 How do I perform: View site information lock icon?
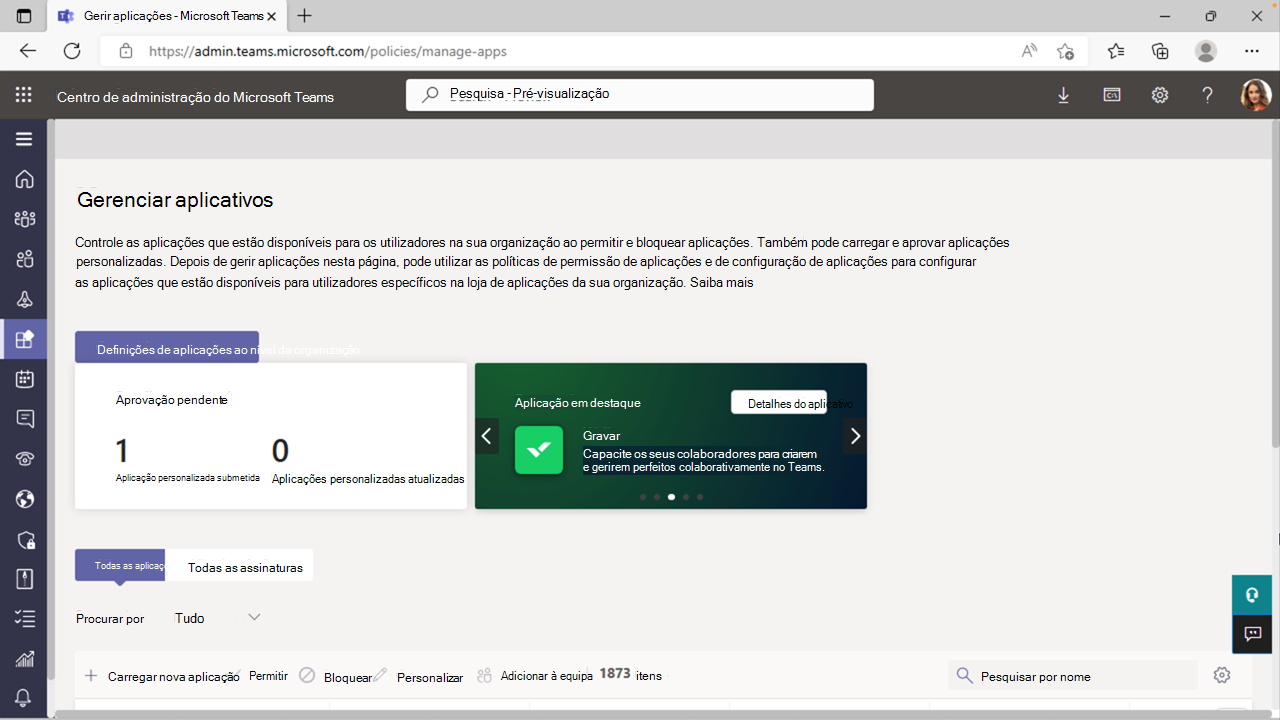click(x=126, y=51)
